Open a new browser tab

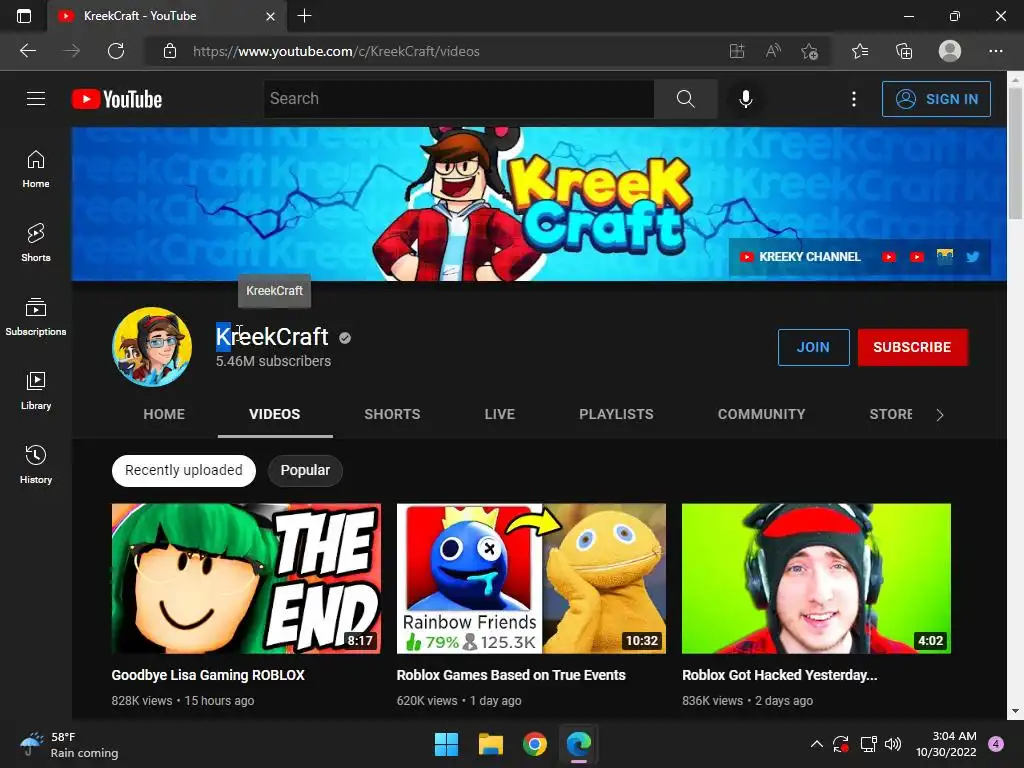pos(304,16)
